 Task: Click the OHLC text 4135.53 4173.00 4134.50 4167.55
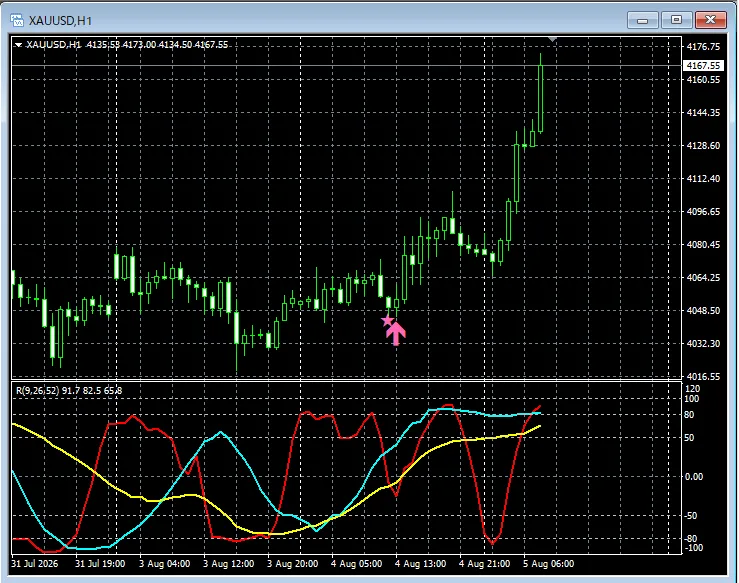tap(157, 45)
